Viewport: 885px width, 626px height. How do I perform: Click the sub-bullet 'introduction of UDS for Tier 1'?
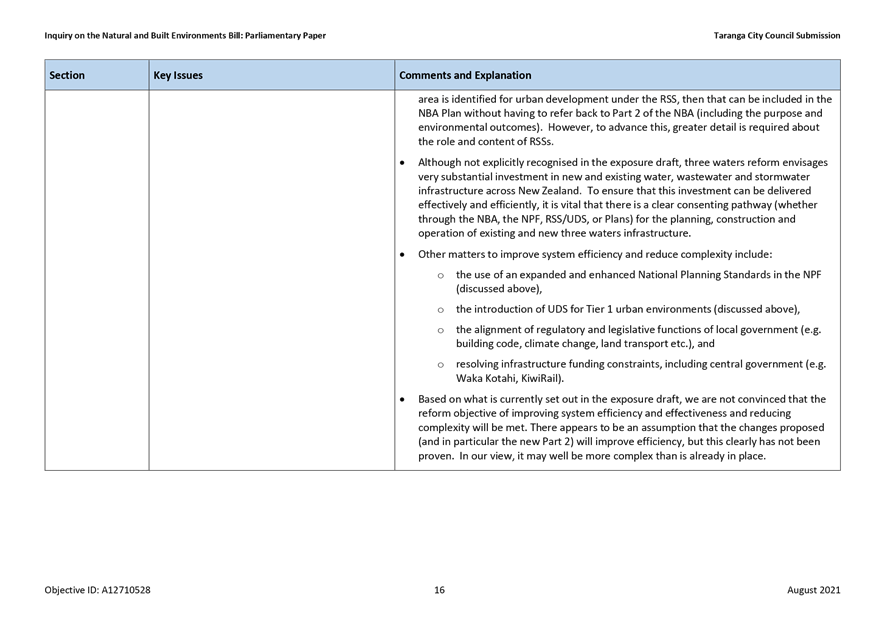pos(628,309)
